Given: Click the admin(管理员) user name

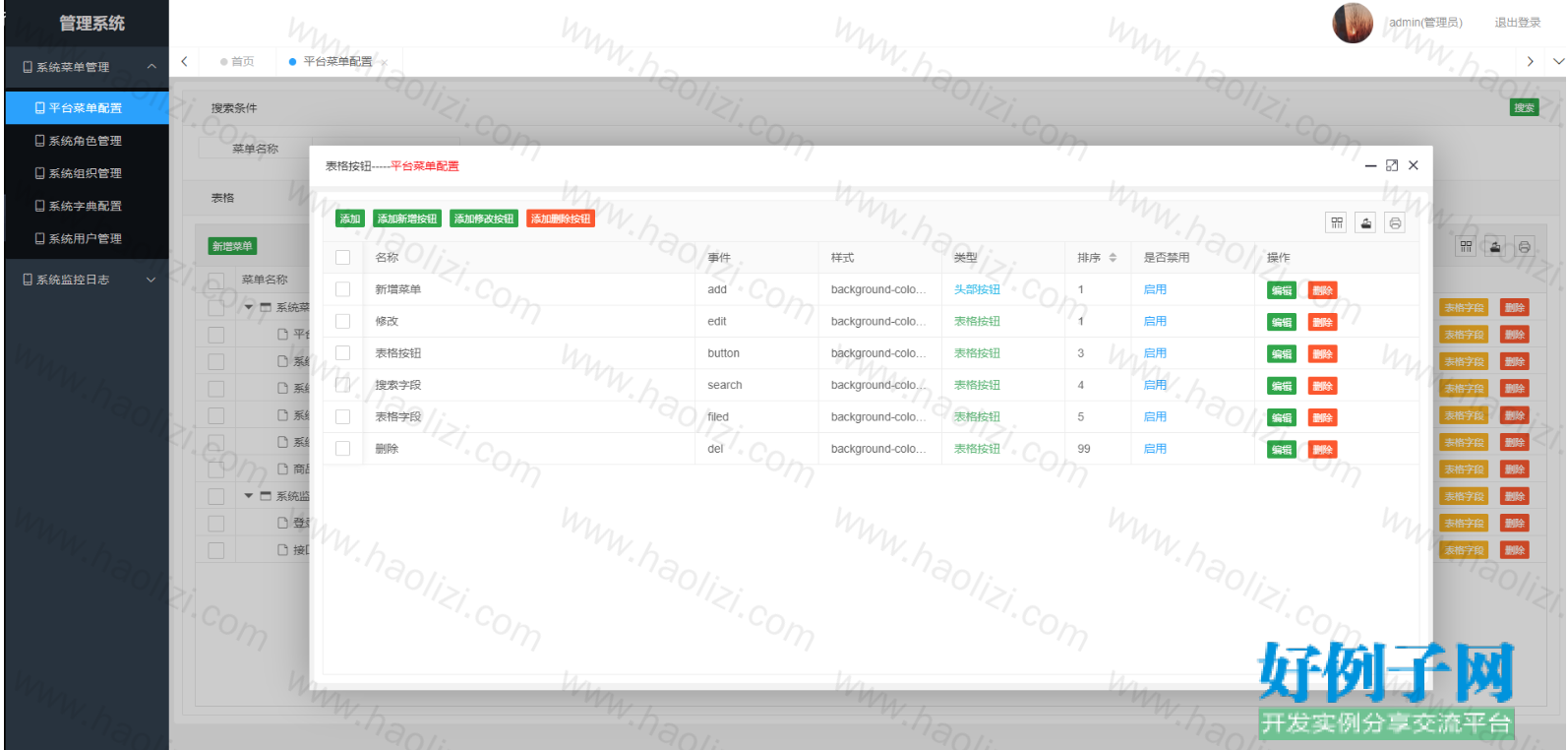Looking at the screenshot, I should click(1425, 23).
